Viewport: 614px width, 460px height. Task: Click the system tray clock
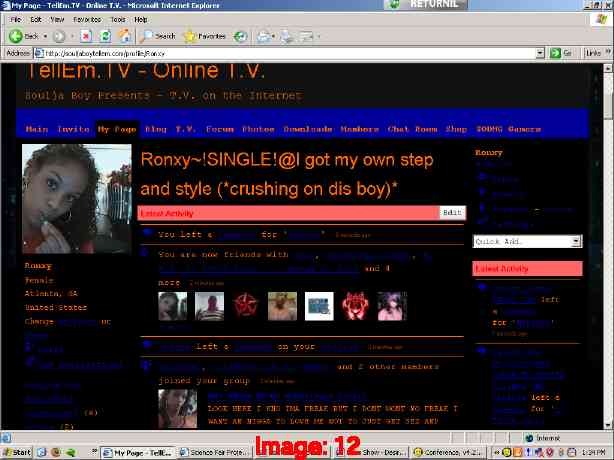tap(594, 453)
